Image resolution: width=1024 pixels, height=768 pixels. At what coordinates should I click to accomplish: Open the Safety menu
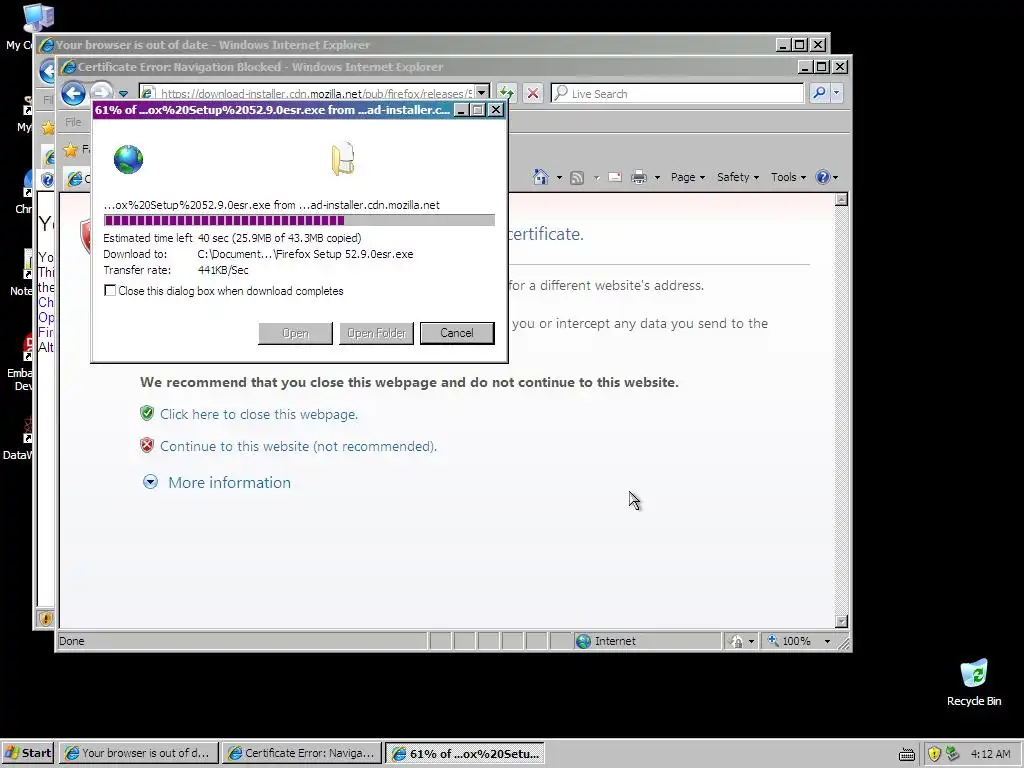(x=737, y=177)
